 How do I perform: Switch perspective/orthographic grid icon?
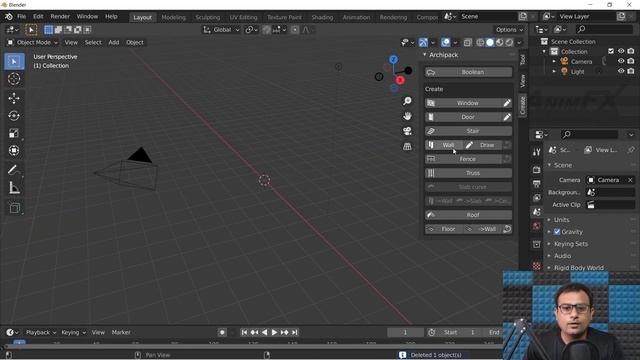(x=407, y=146)
